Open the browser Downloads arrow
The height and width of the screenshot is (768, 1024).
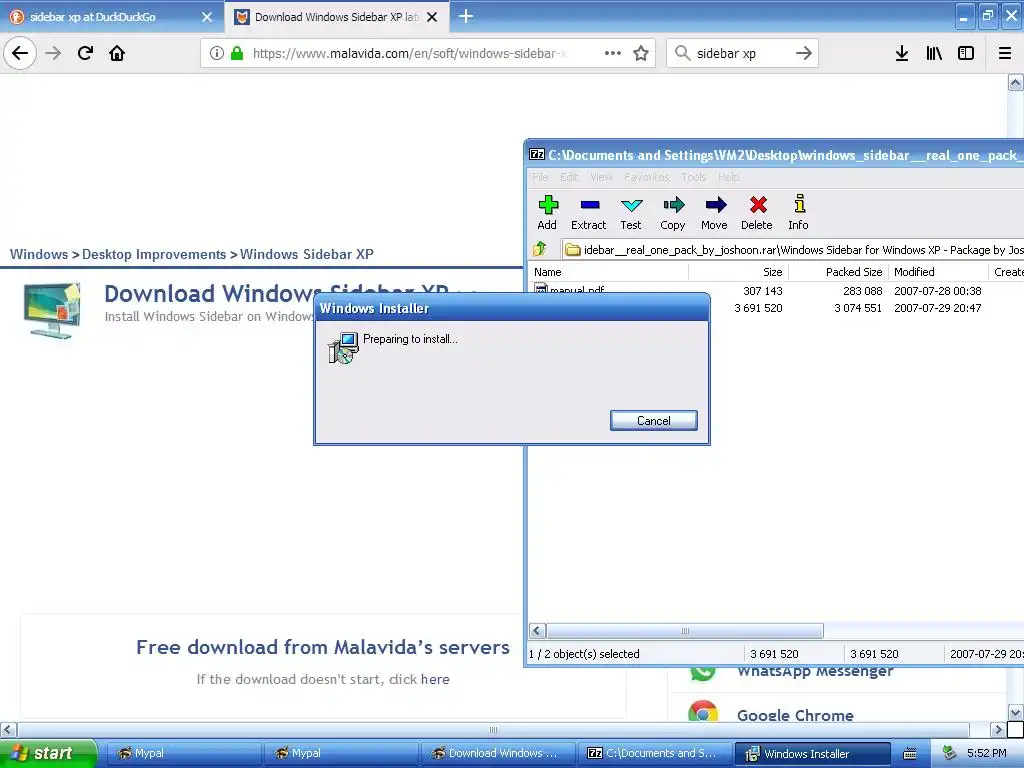902,53
